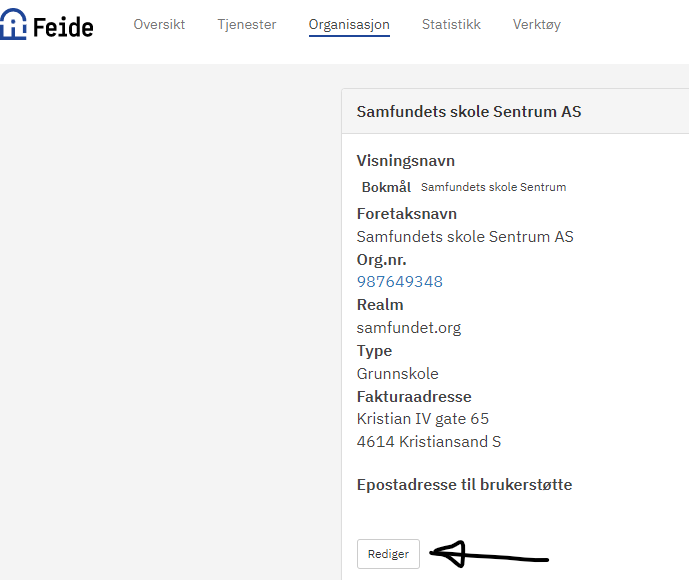This screenshot has width=689, height=580.
Task: Open org number link 987649348
Action: [x=400, y=281]
